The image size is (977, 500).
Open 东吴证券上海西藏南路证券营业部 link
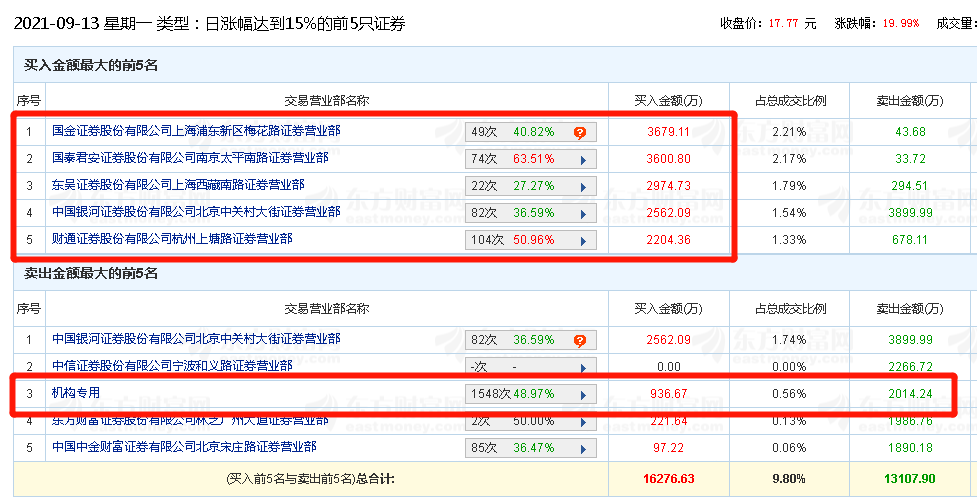(x=178, y=185)
